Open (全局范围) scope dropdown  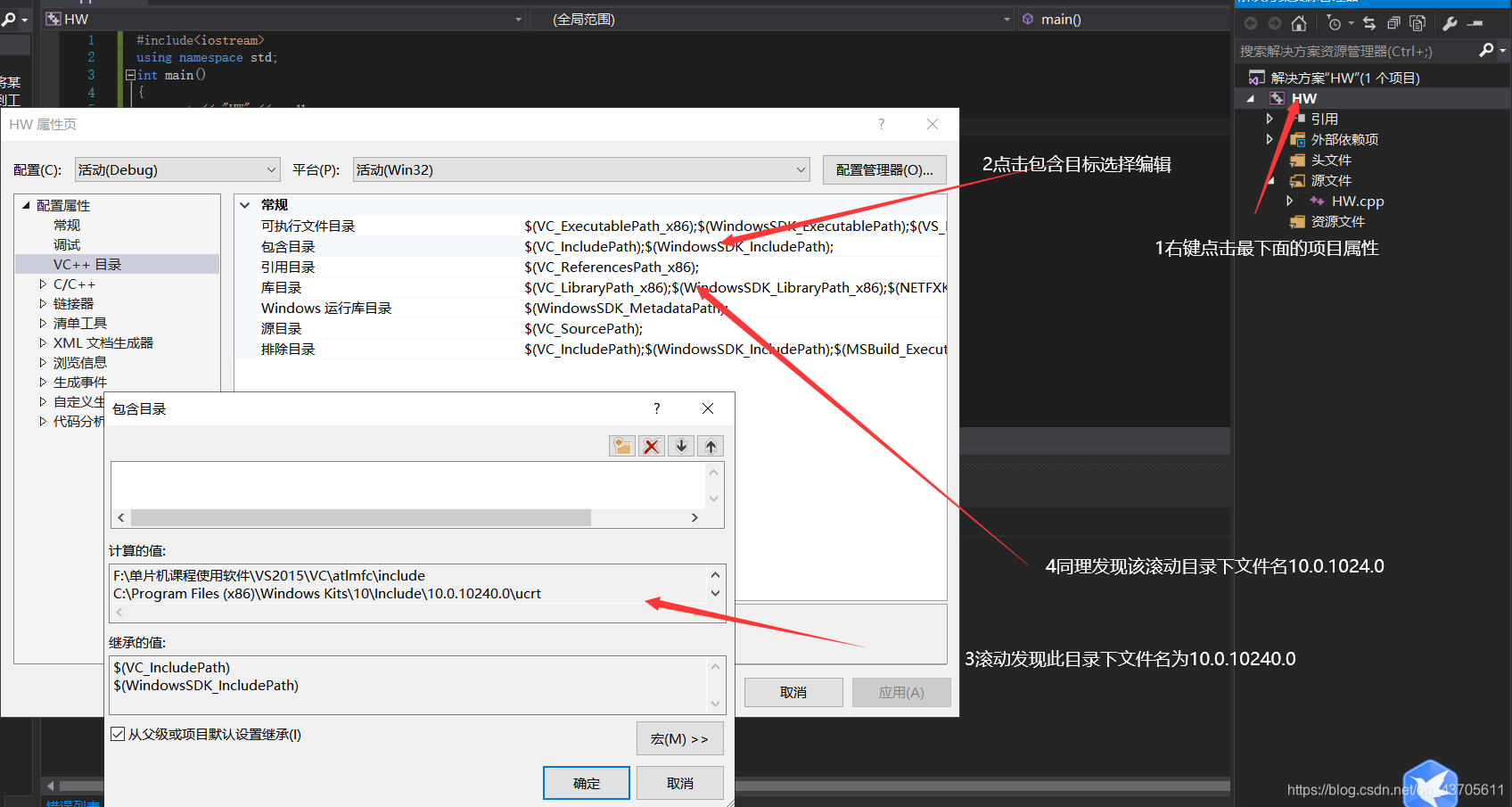(1007, 19)
